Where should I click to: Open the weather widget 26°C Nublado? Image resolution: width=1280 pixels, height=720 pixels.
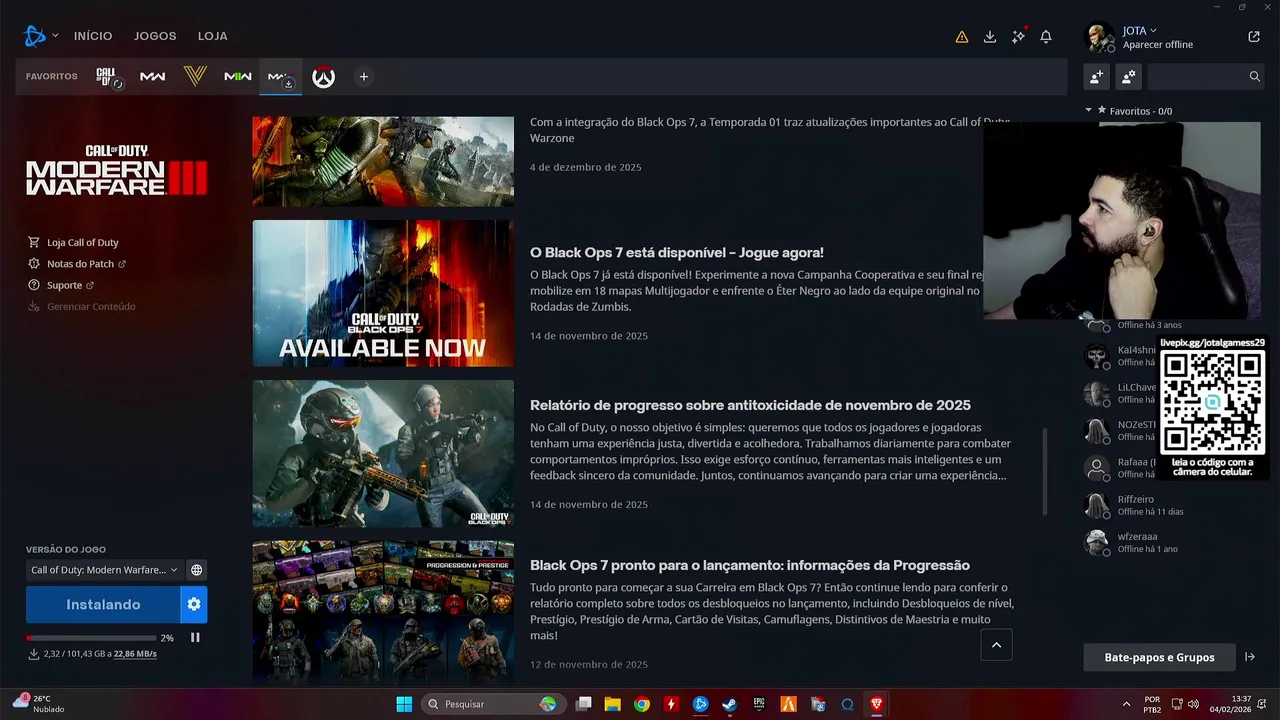[x=38, y=704]
